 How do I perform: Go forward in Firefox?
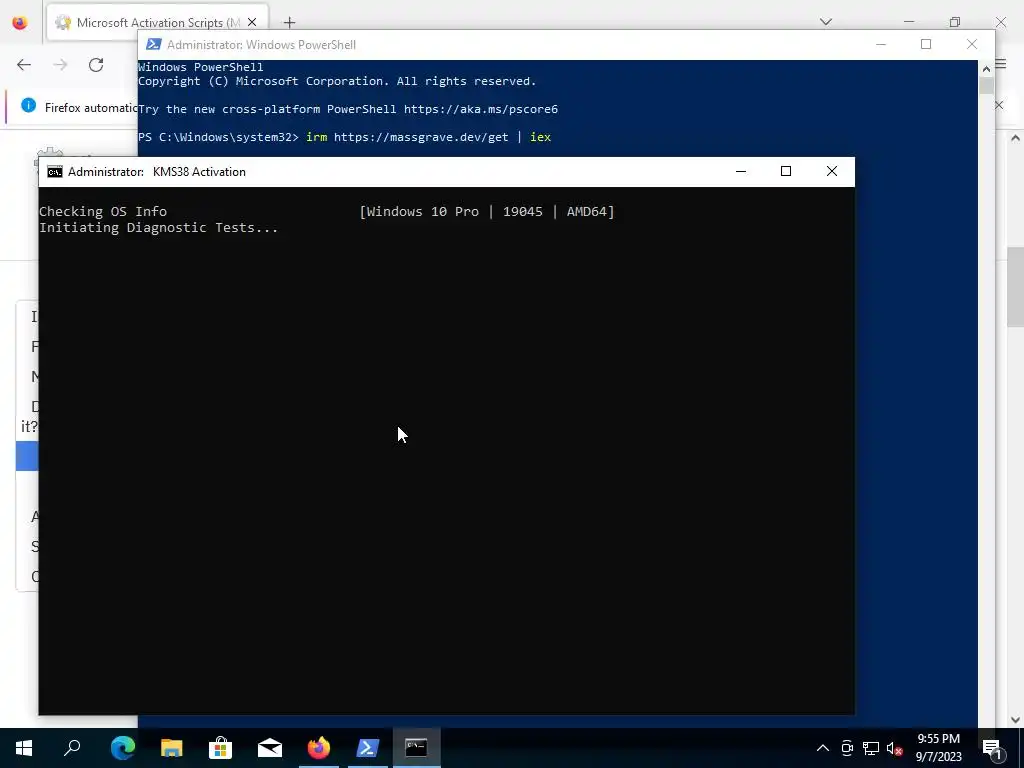tap(60, 65)
